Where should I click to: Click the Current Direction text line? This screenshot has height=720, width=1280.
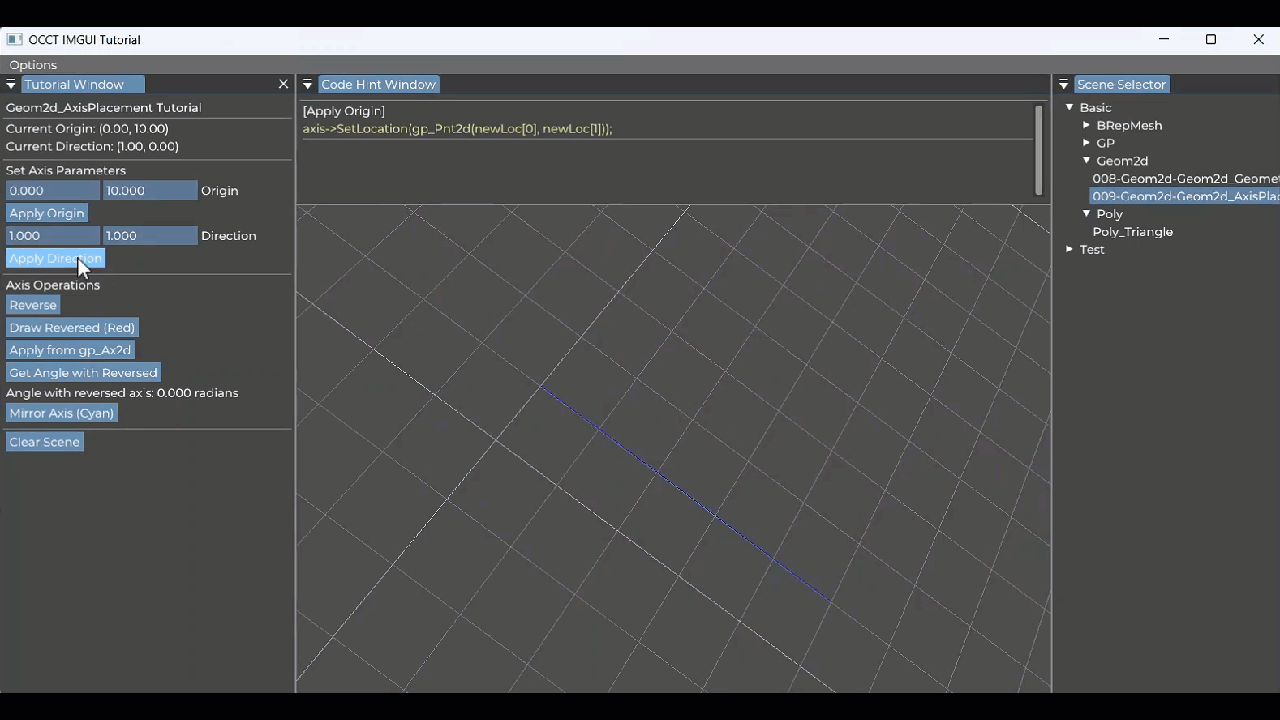pyautogui.click(x=92, y=146)
